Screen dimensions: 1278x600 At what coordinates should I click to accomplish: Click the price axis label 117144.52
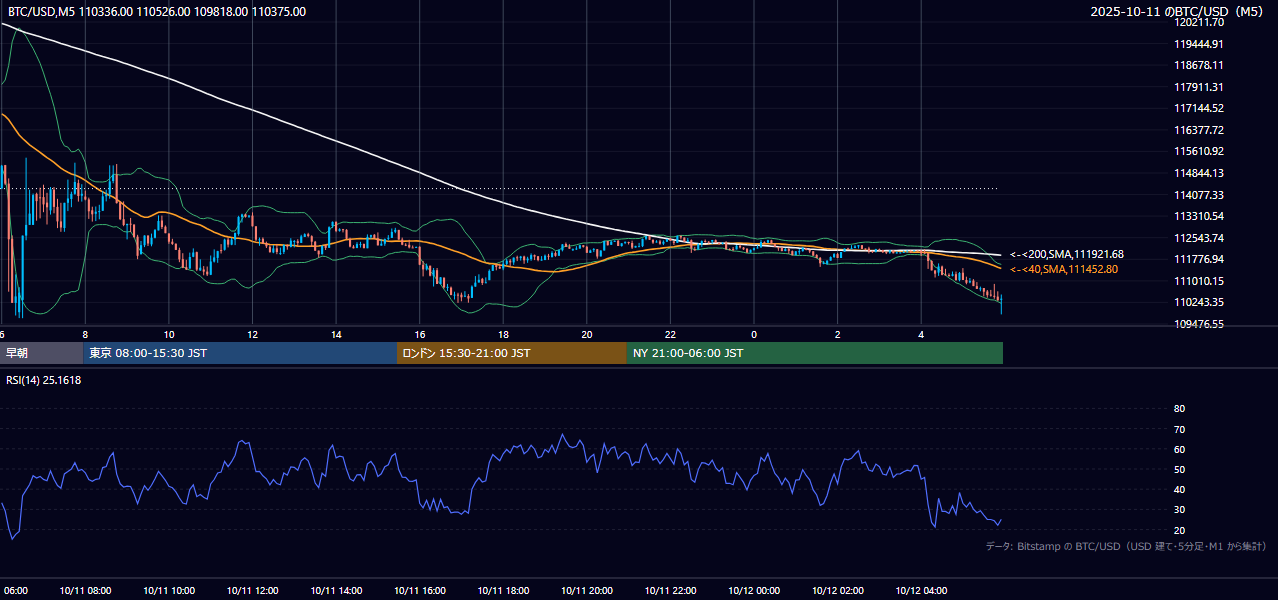coord(1198,108)
